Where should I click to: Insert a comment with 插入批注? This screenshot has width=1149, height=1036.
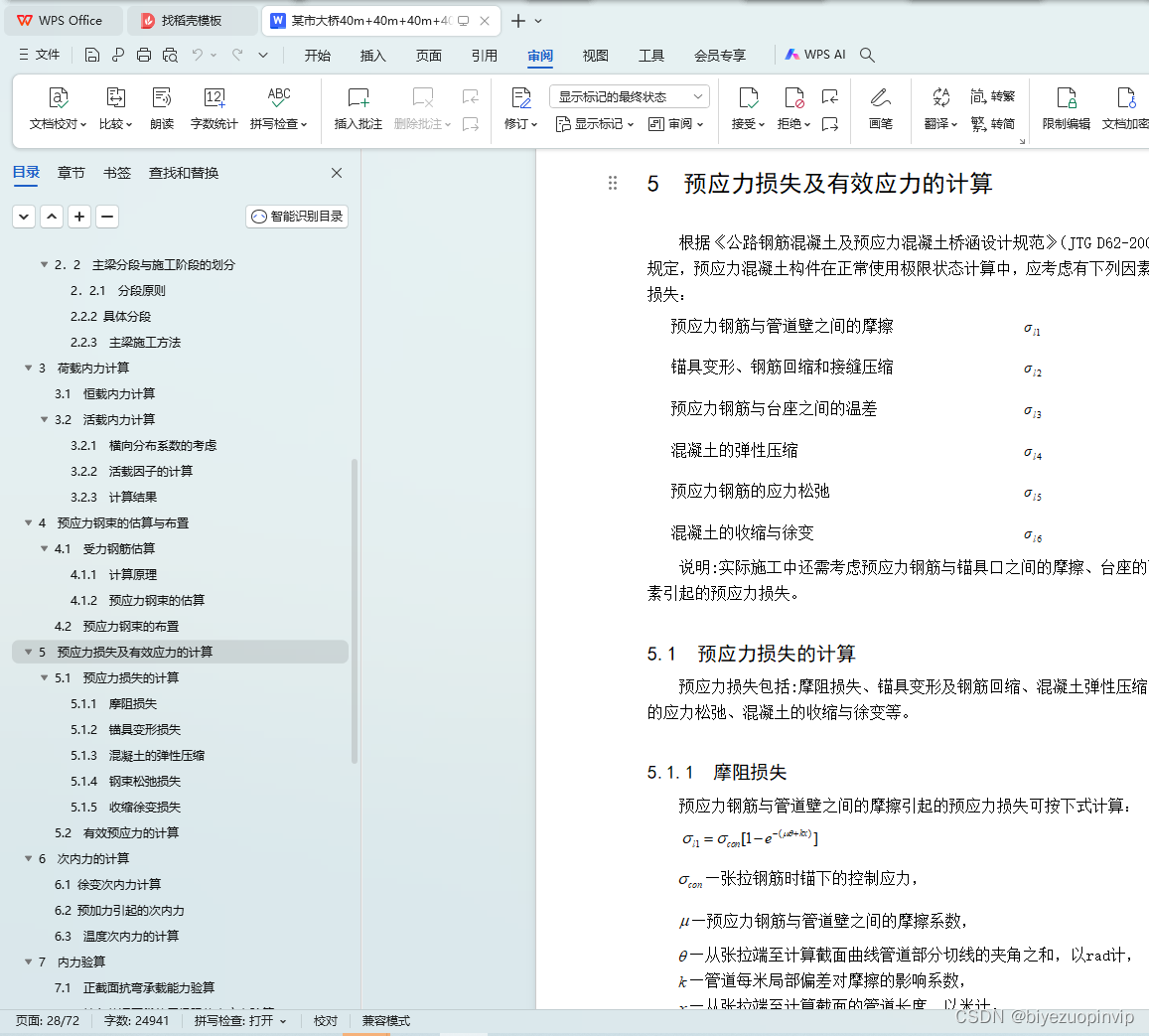(359, 108)
